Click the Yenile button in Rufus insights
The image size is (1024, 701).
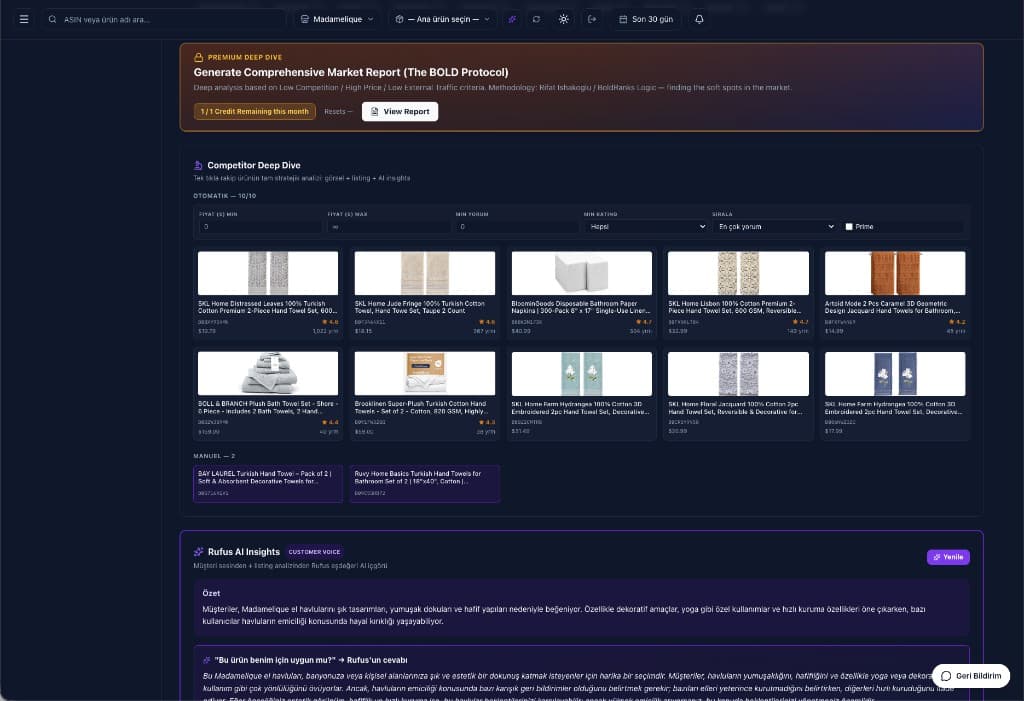click(x=948, y=557)
